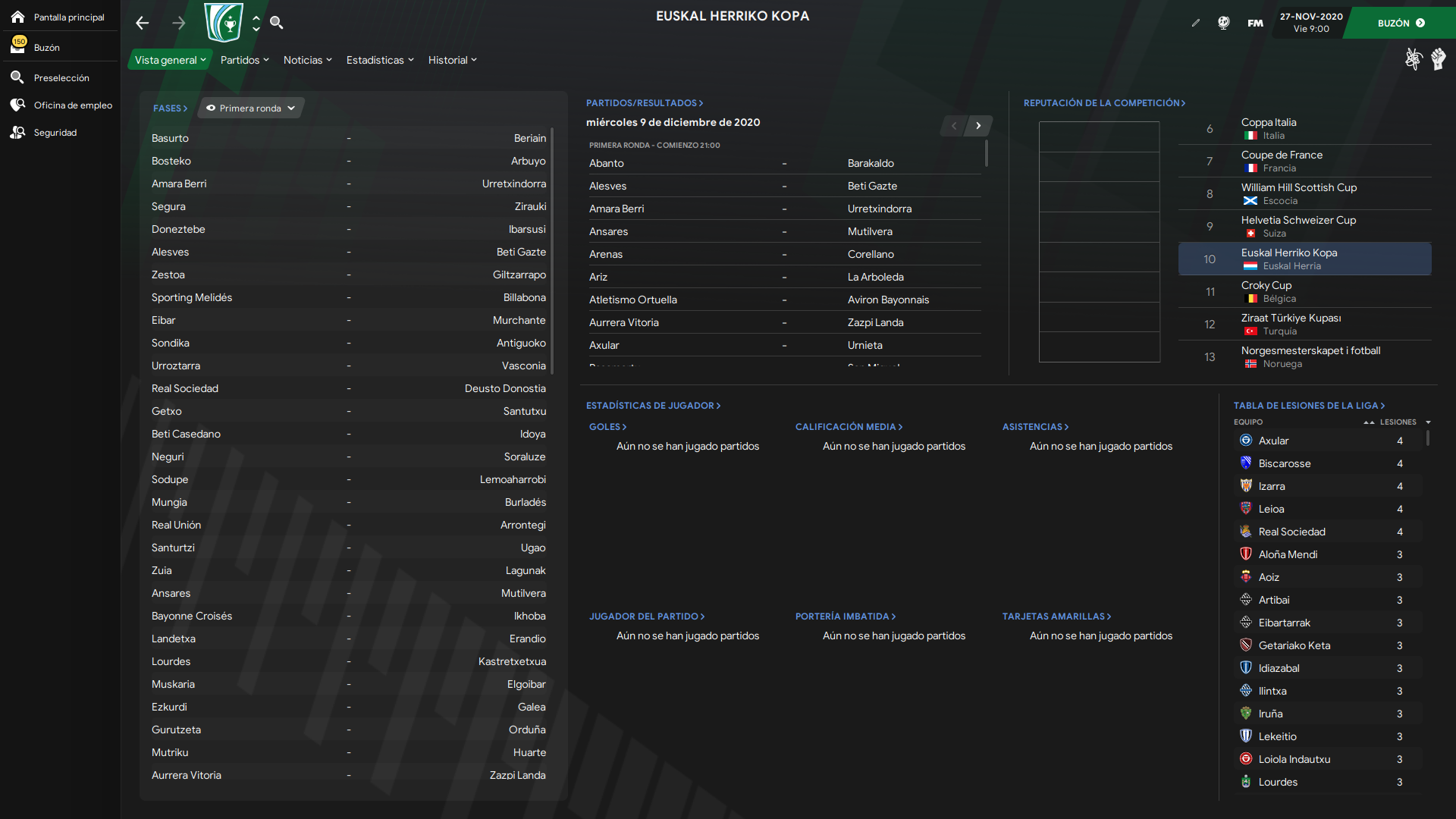Click the Izarra club crest
The image size is (1456, 819).
(x=1246, y=485)
